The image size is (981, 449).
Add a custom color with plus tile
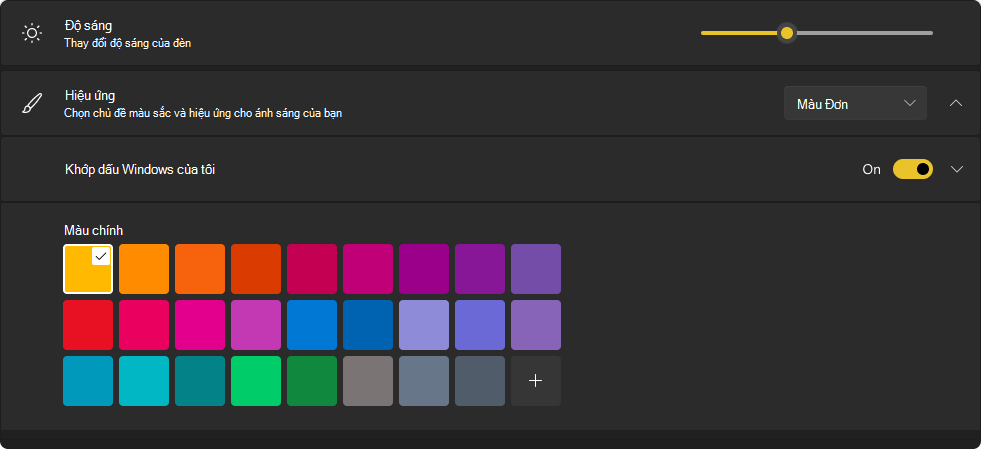536,381
